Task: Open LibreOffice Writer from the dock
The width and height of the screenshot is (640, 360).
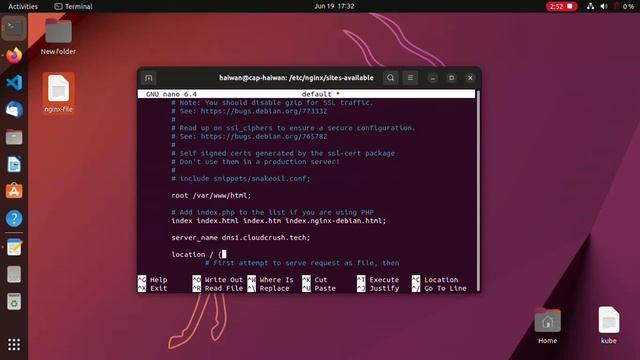Action: pyautogui.click(x=14, y=164)
